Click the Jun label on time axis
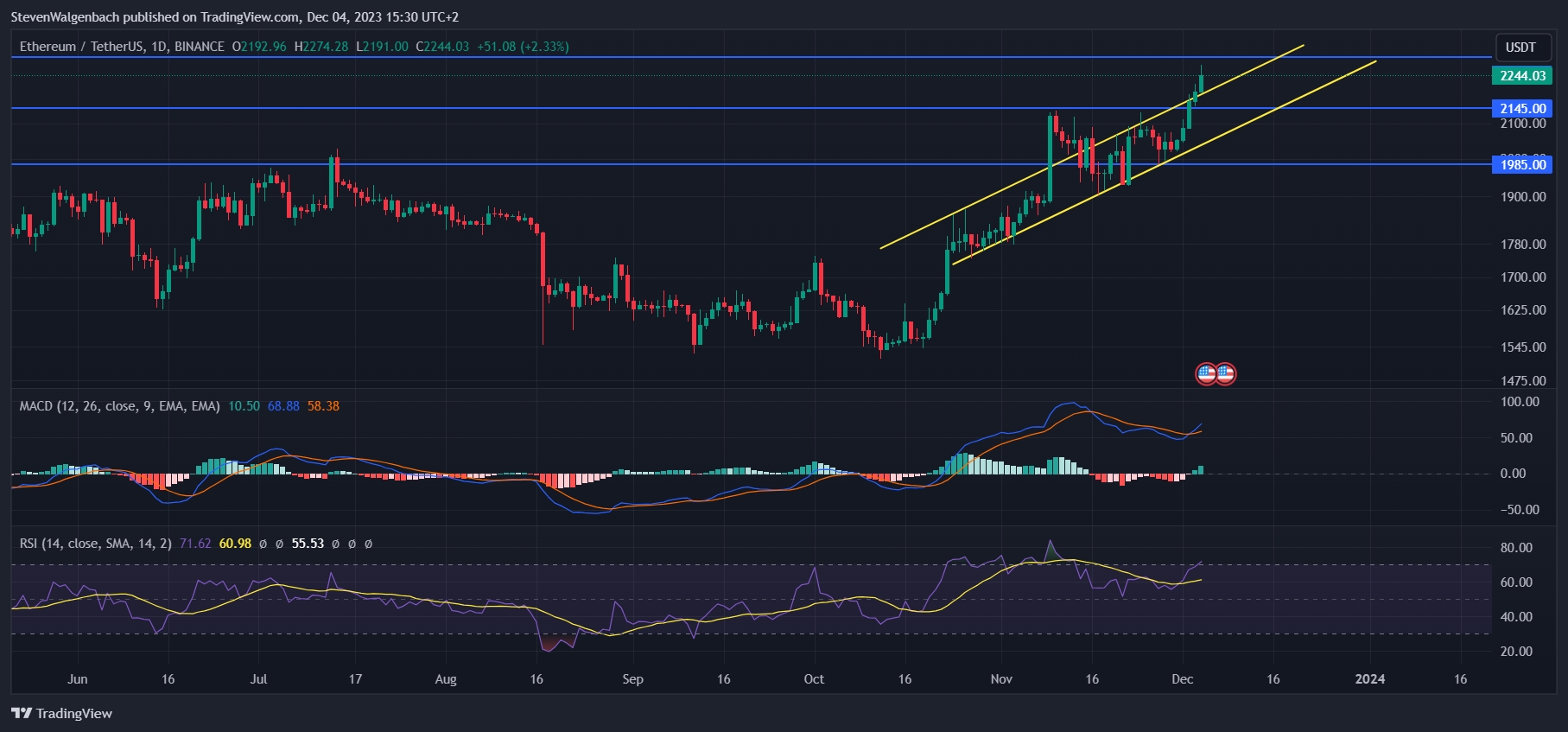 pyautogui.click(x=78, y=678)
